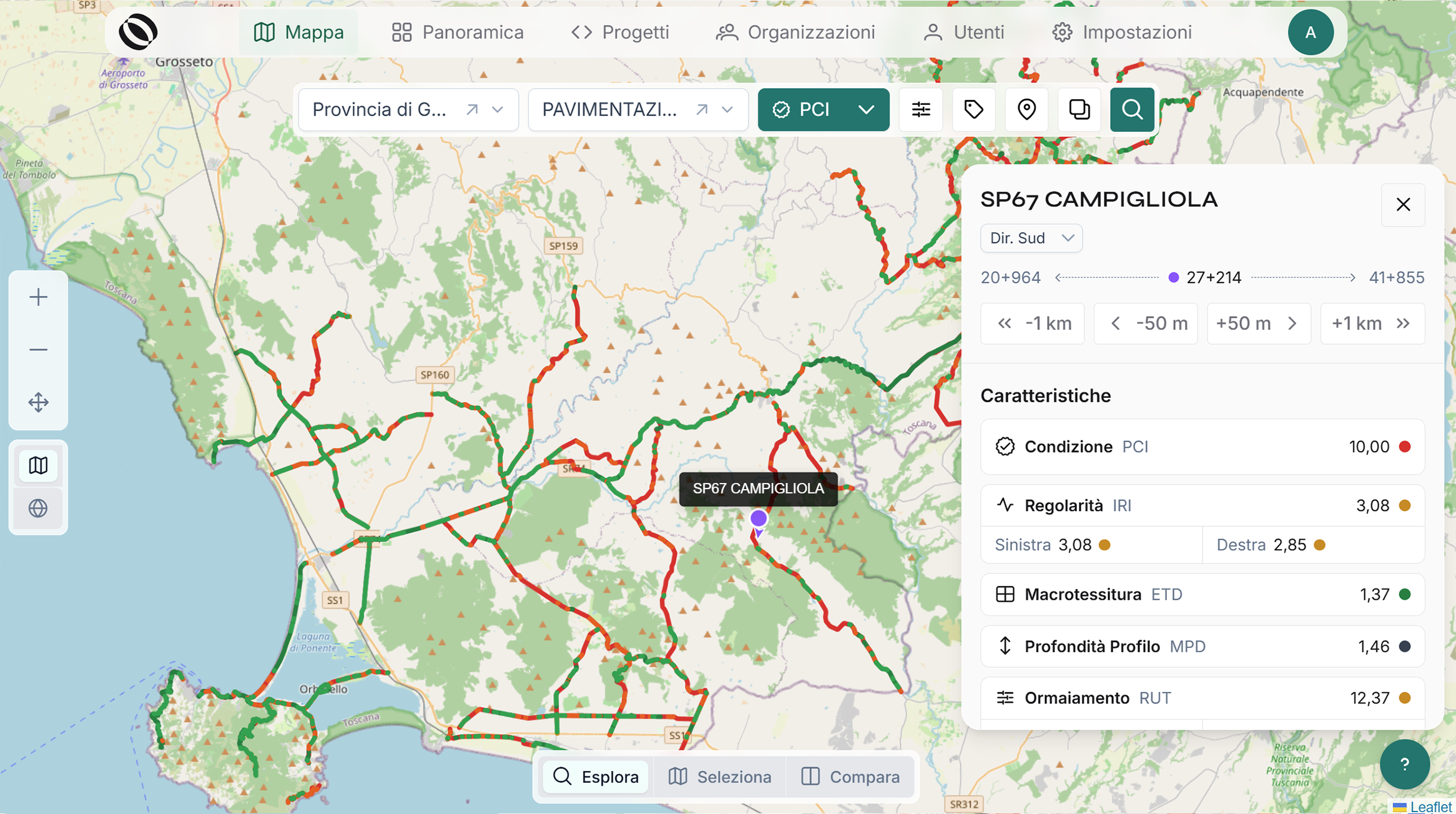Click the location pin icon
The image size is (1456, 814).
pyautogui.click(x=1026, y=110)
